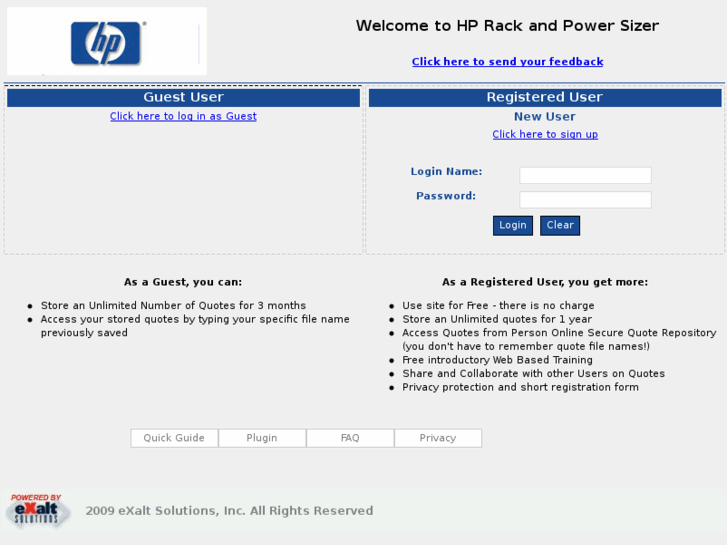Open the send your feedback link
The width and height of the screenshot is (727, 545).
click(507, 61)
